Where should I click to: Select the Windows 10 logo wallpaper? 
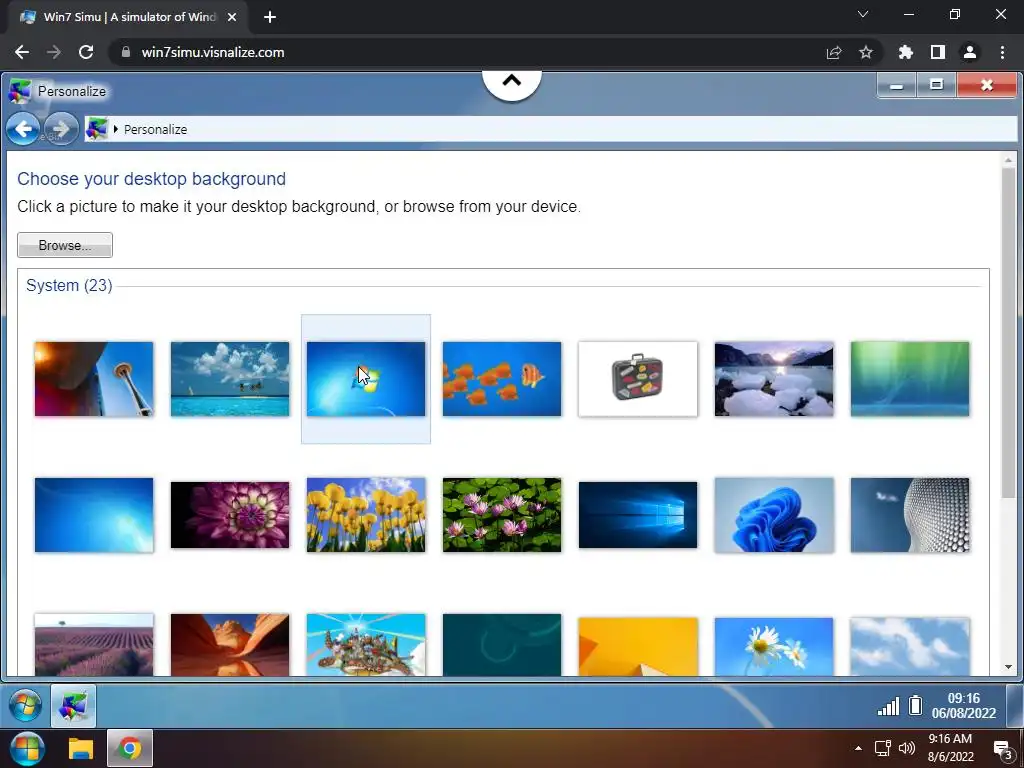pyautogui.click(x=638, y=515)
